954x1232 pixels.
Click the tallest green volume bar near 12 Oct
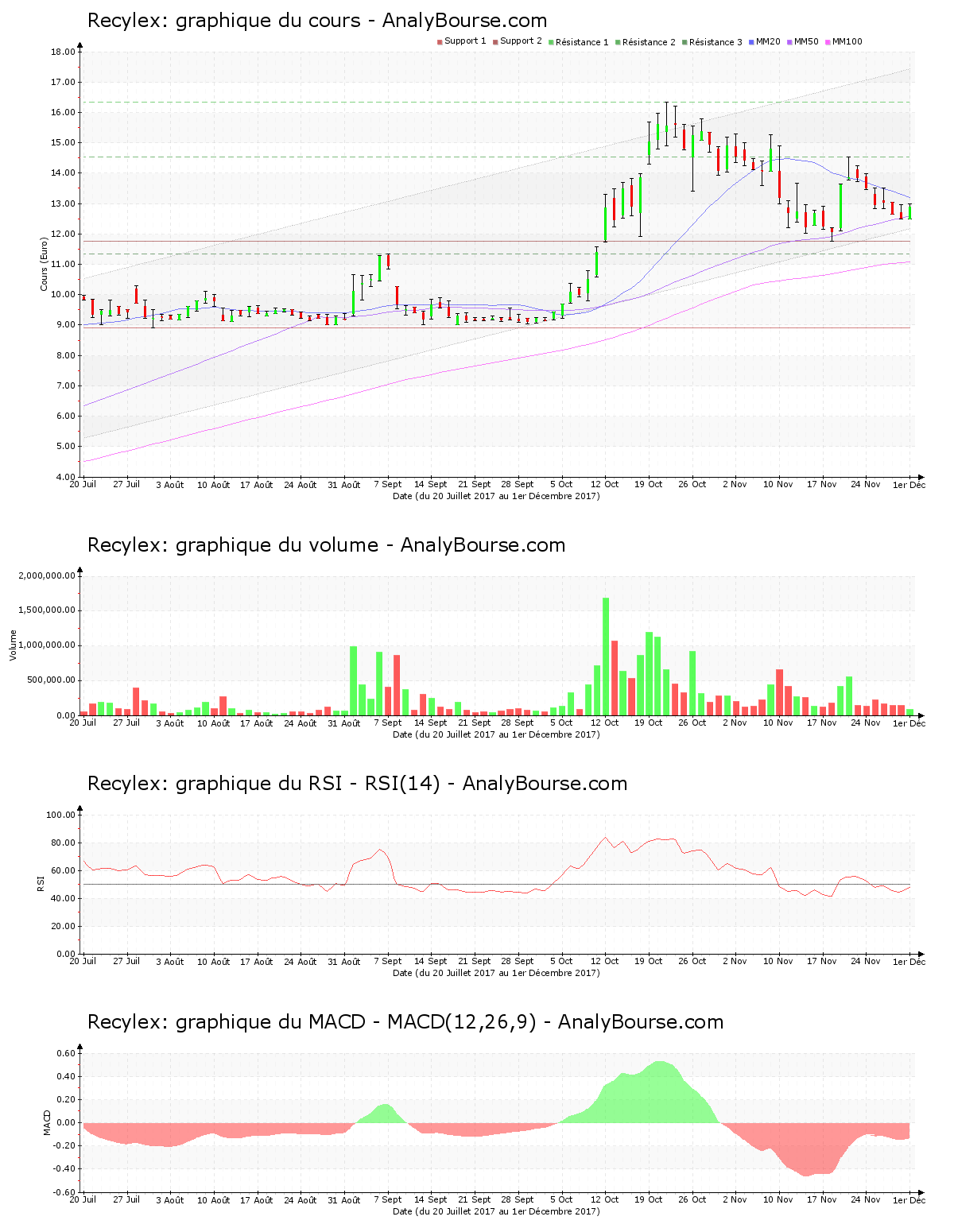pyautogui.click(x=606, y=657)
